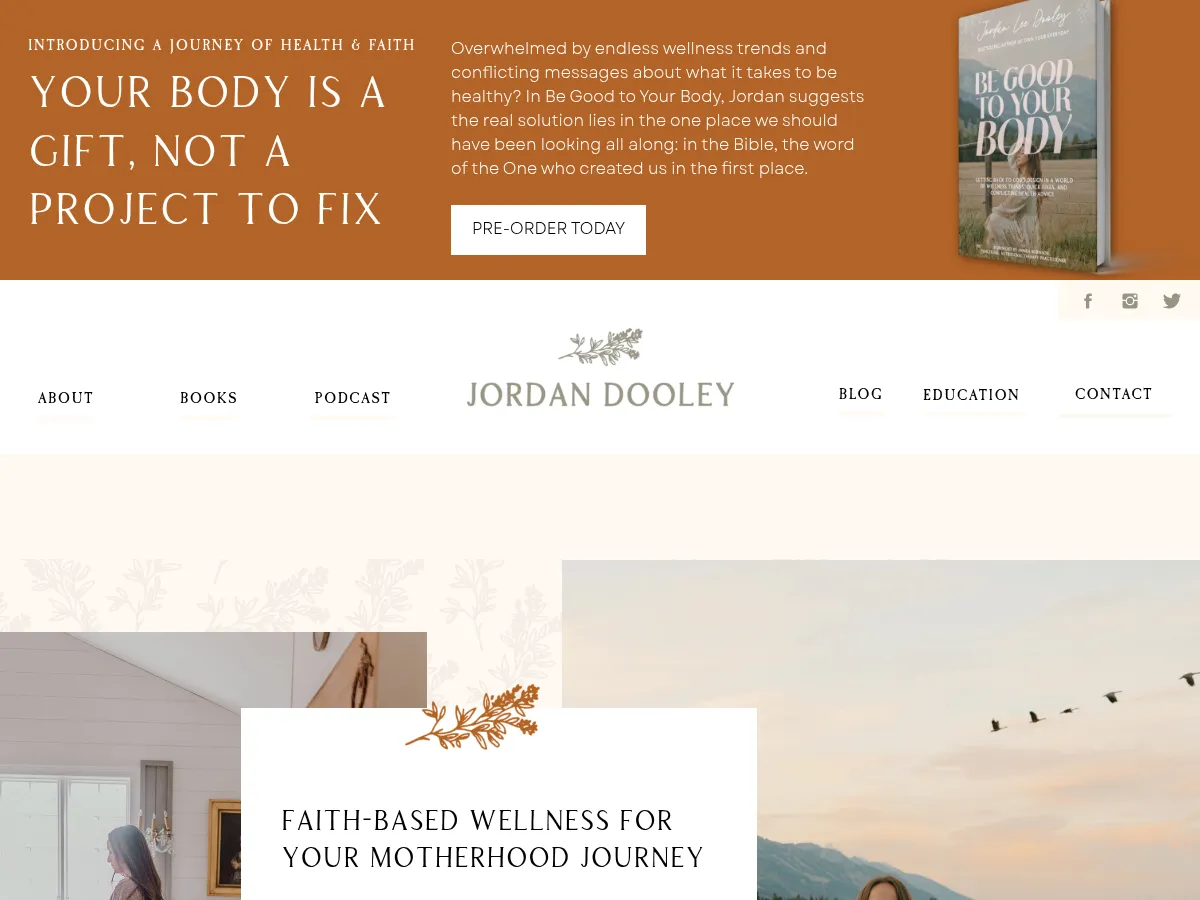The height and width of the screenshot is (900, 1200).
Task: Go to the Podcast page
Action: 353,398
